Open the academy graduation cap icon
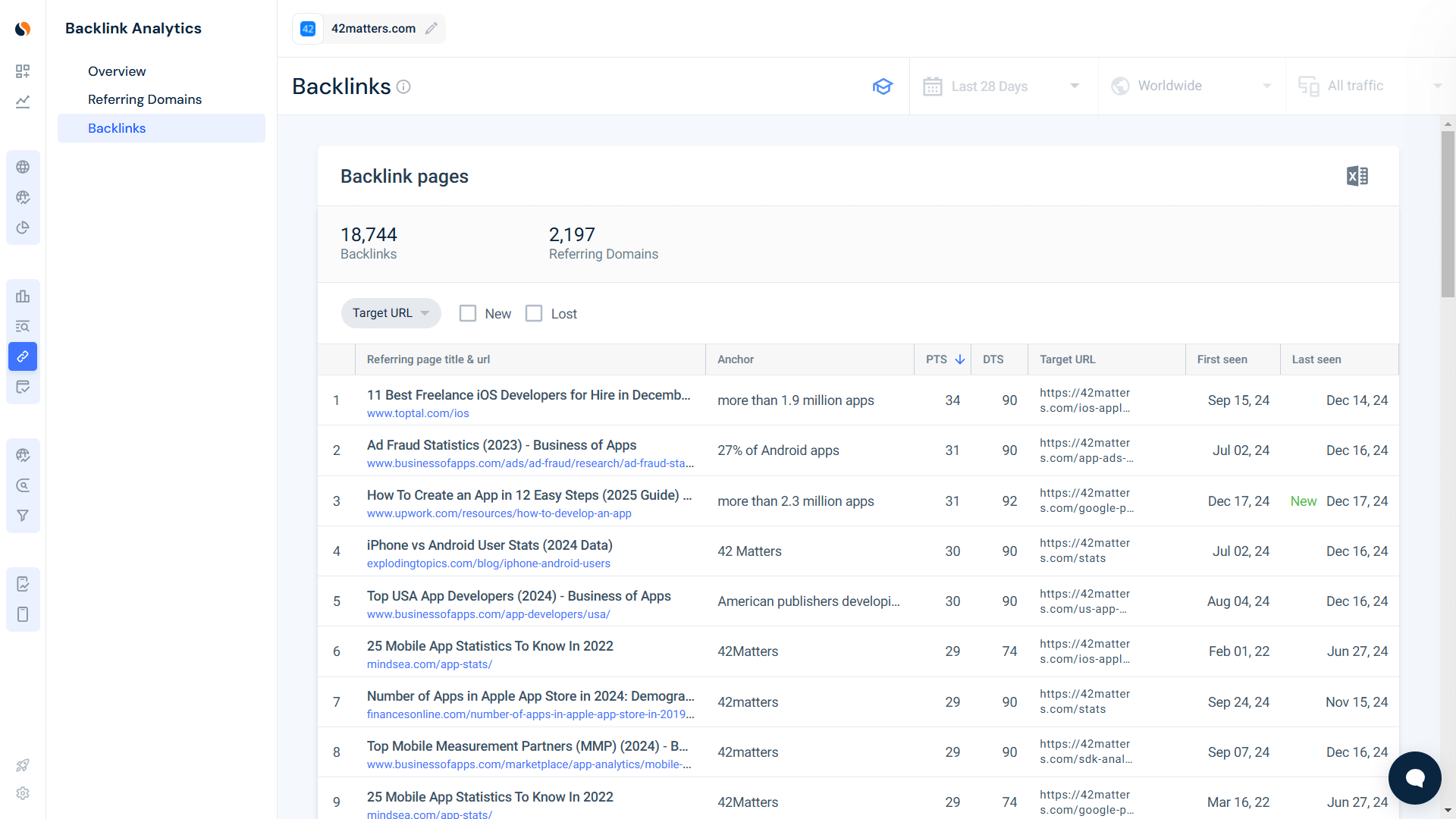This screenshot has width=1456, height=819. [x=883, y=86]
